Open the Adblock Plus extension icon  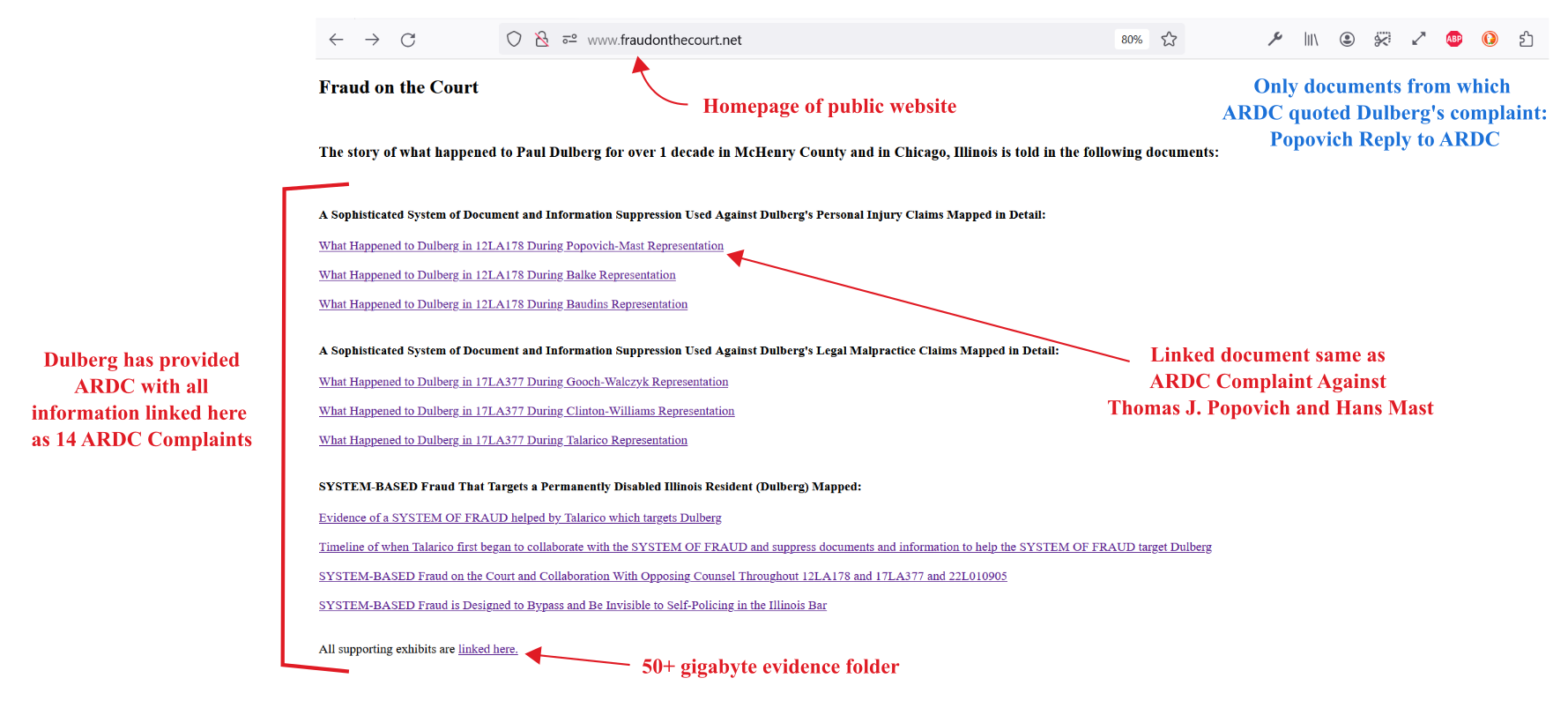click(x=1454, y=39)
